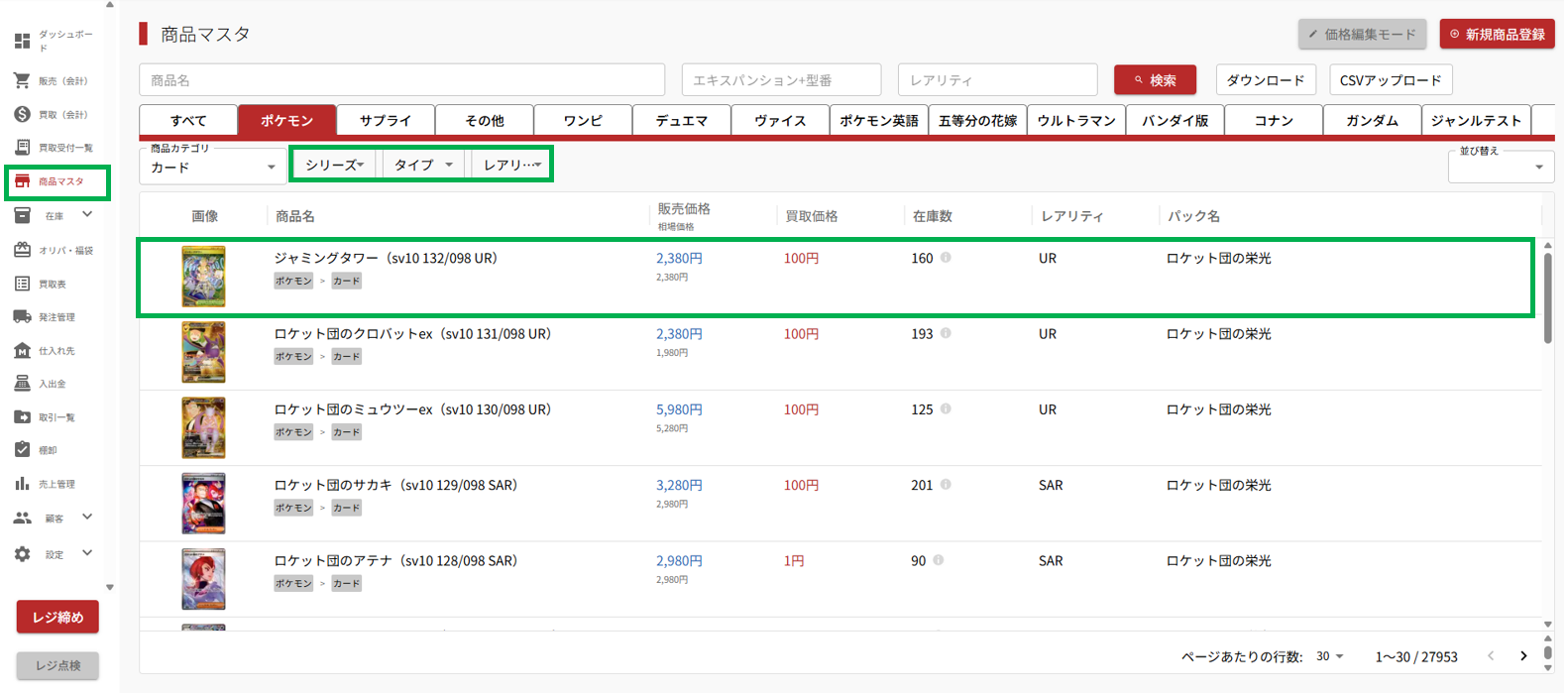
Task: Click price 3,280円 for ロケット団のサカキ
Action: (679, 485)
